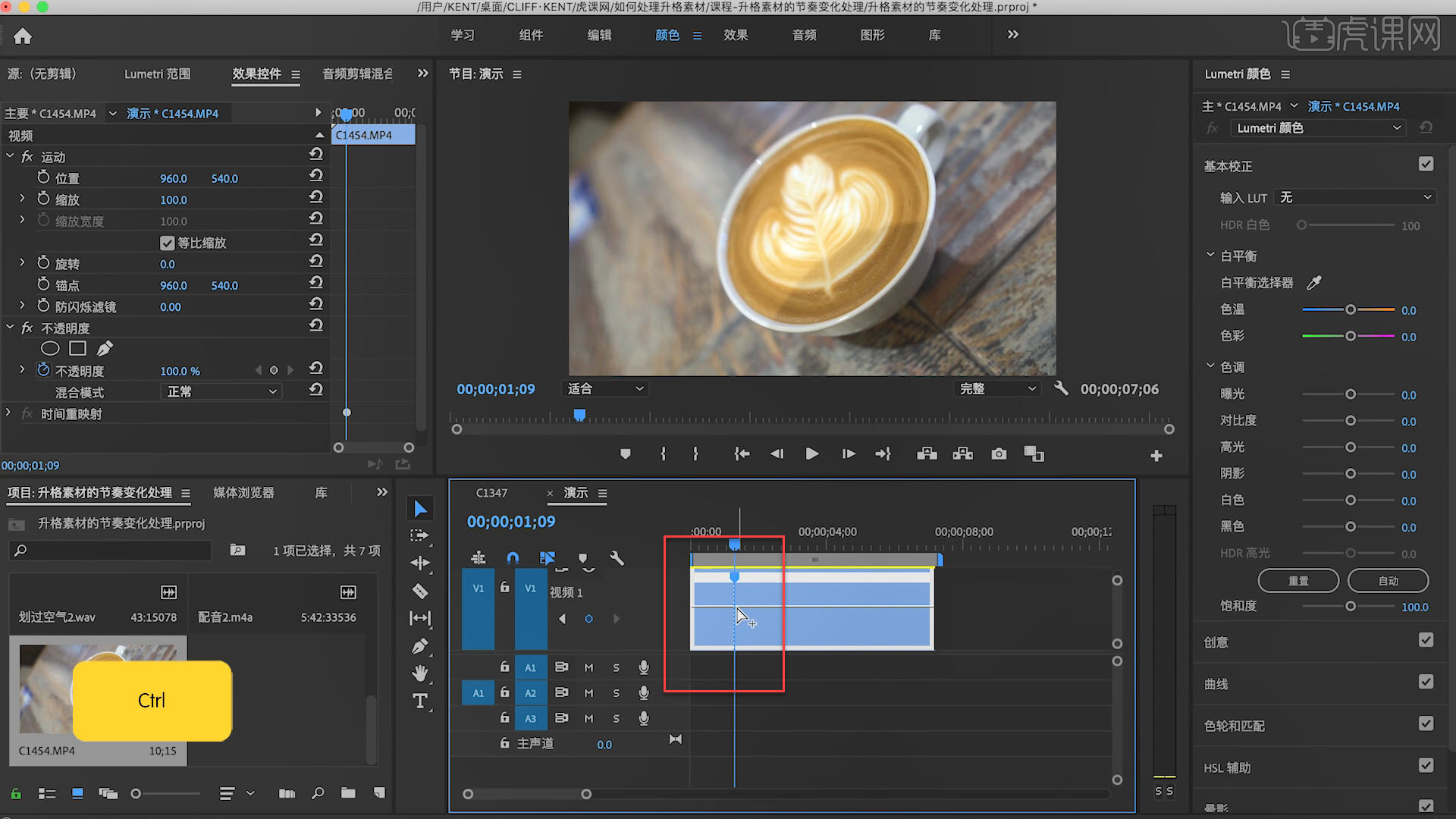Select the Pen tool in toolbar

419,646
